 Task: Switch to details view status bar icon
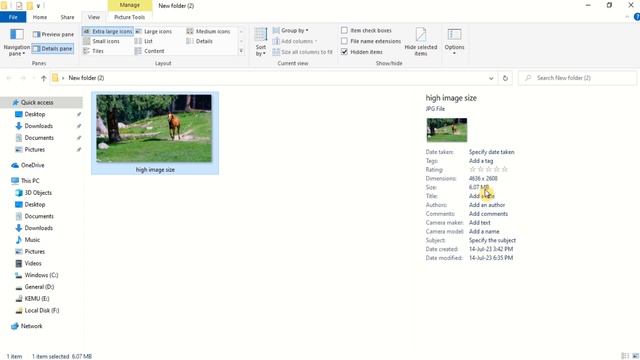(x=624, y=356)
